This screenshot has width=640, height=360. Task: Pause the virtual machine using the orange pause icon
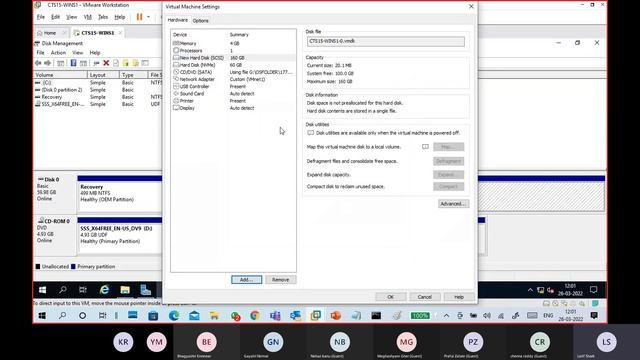point(139,17)
